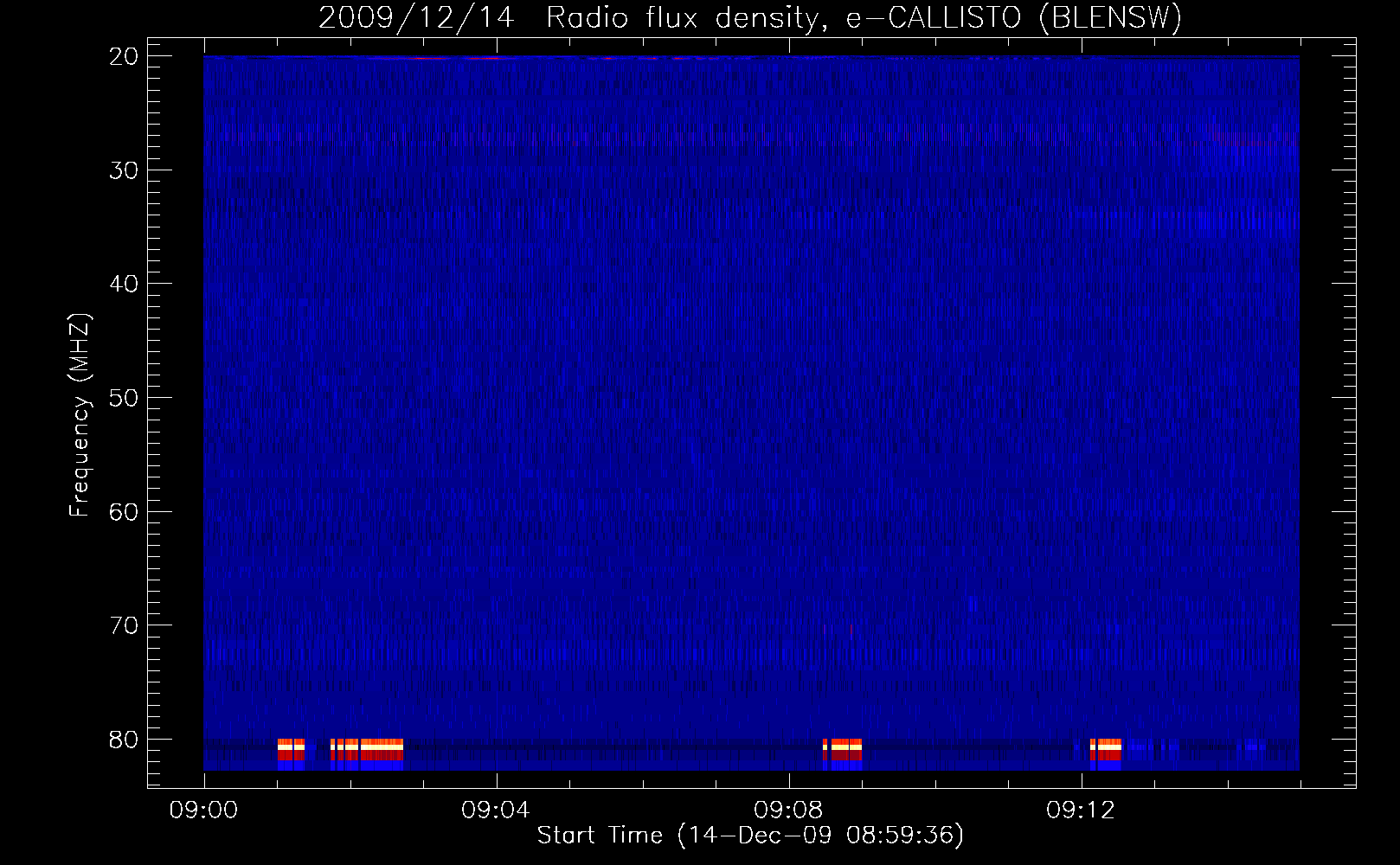Click the 09:00 time tick label
This screenshot has height=865, width=1400.
[x=203, y=811]
